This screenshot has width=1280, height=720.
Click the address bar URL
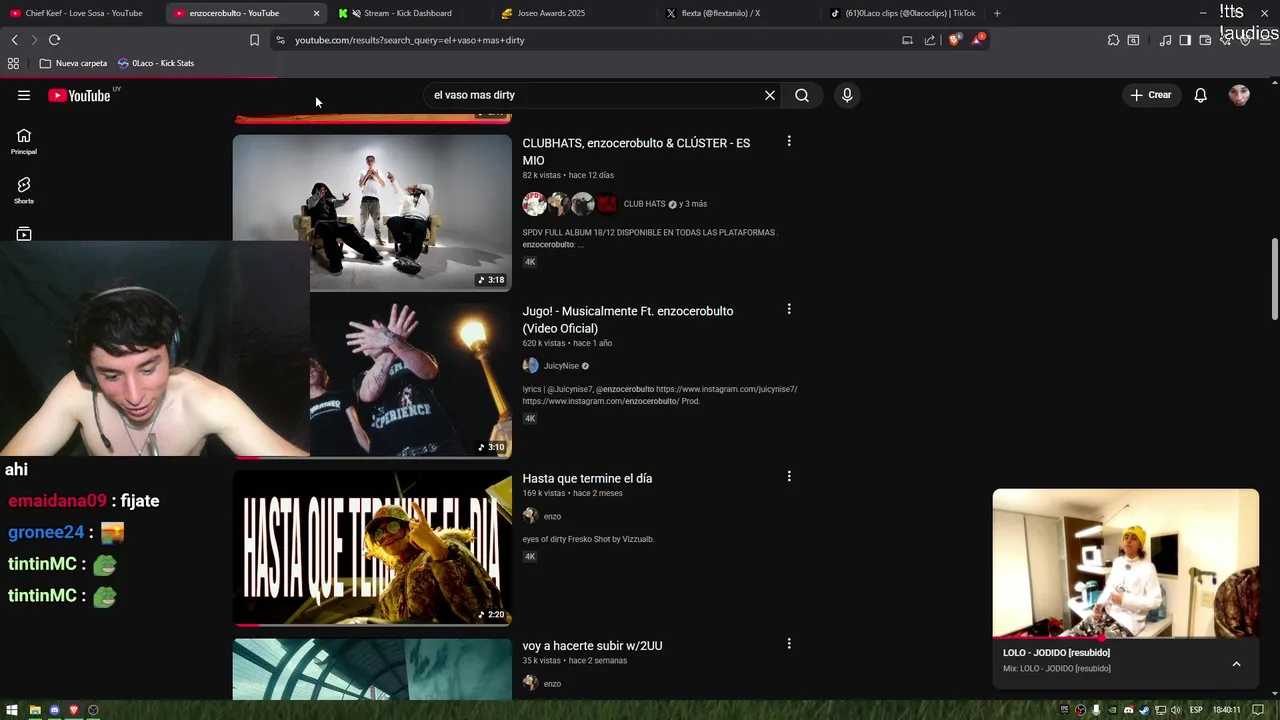(x=409, y=40)
